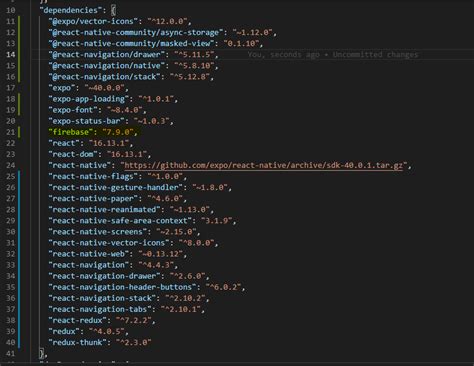This screenshot has width=474, height=366.
Task: Click the "^4.6.0" version value
Action: point(165,199)
